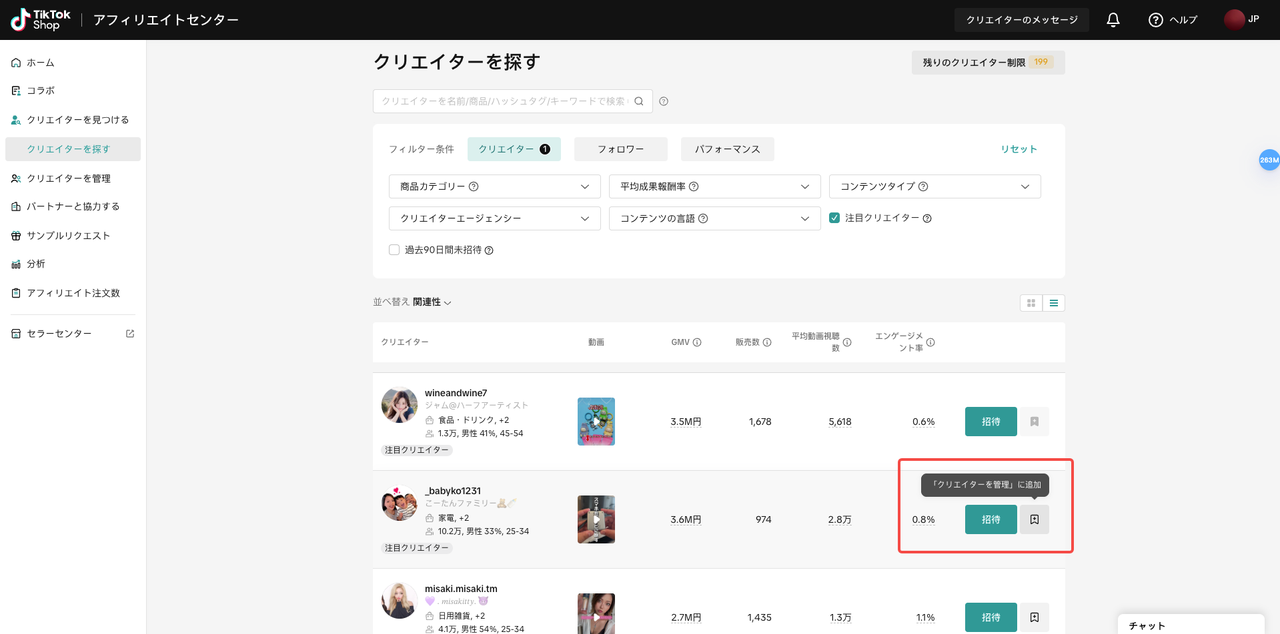The image size is (1280, 634).
Task: Select クリエイターを探す submenu item
Action: pyautogui.click(x=73, y=149)
